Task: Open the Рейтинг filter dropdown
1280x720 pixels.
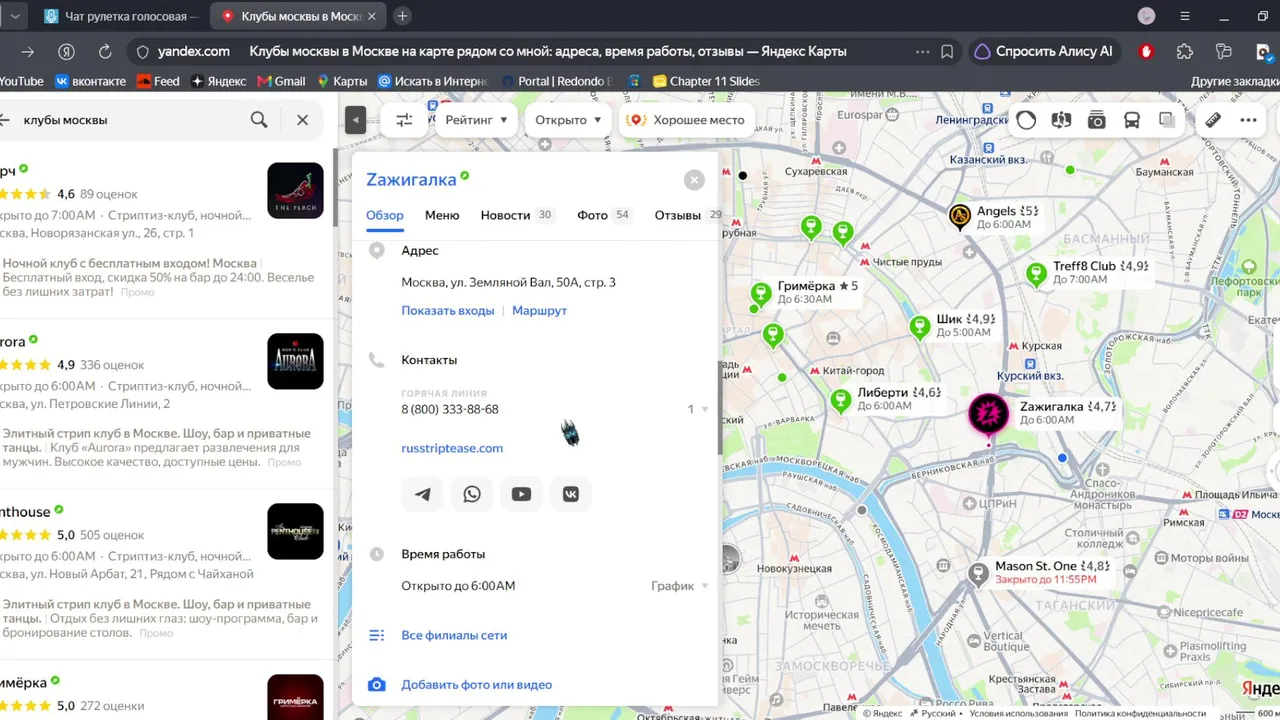Action: click(x=476, y=120)
